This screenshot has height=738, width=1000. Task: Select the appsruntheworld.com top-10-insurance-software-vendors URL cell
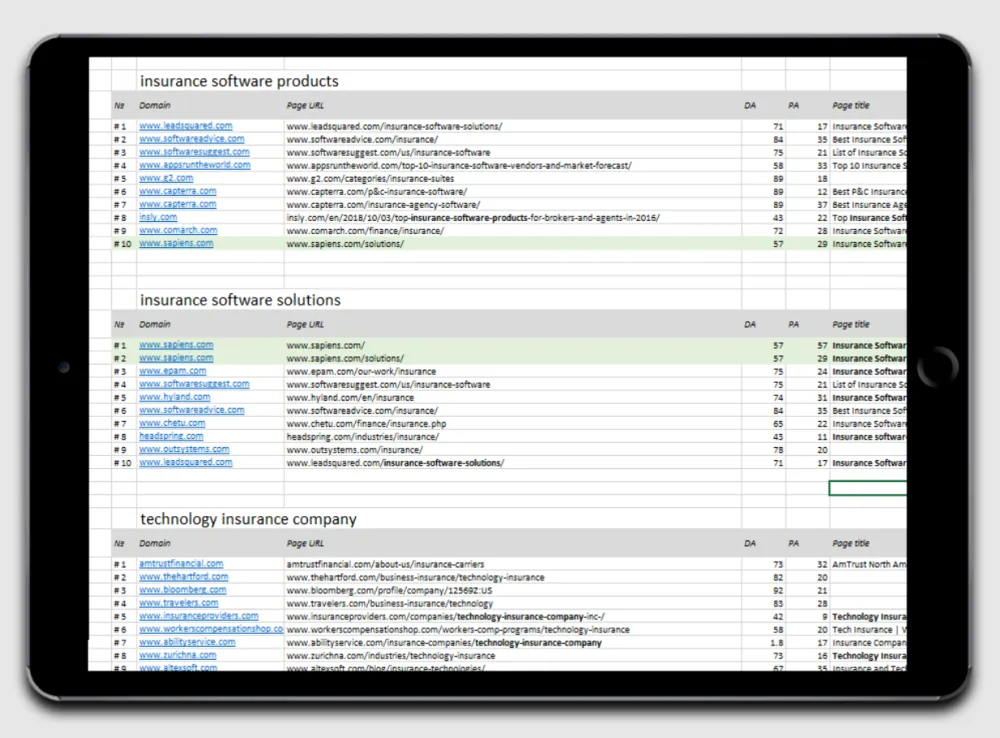tap(459, 165)
